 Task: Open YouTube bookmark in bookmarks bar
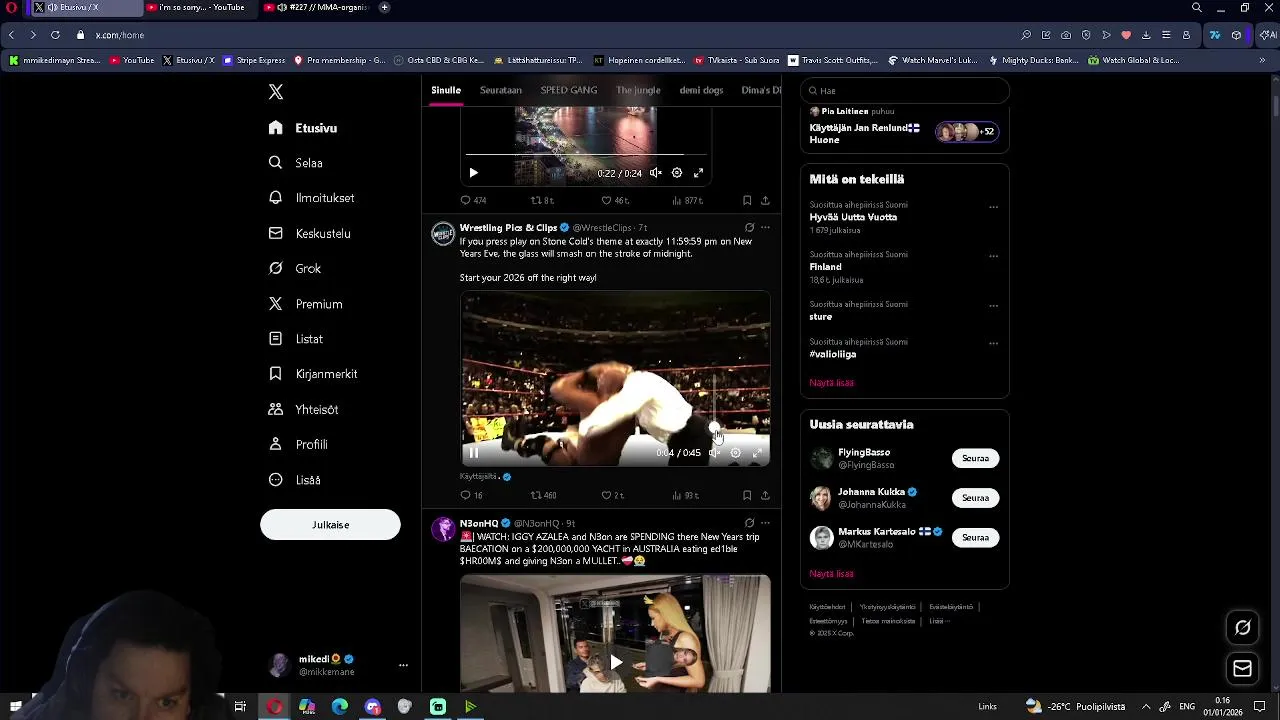click(132, 60)
